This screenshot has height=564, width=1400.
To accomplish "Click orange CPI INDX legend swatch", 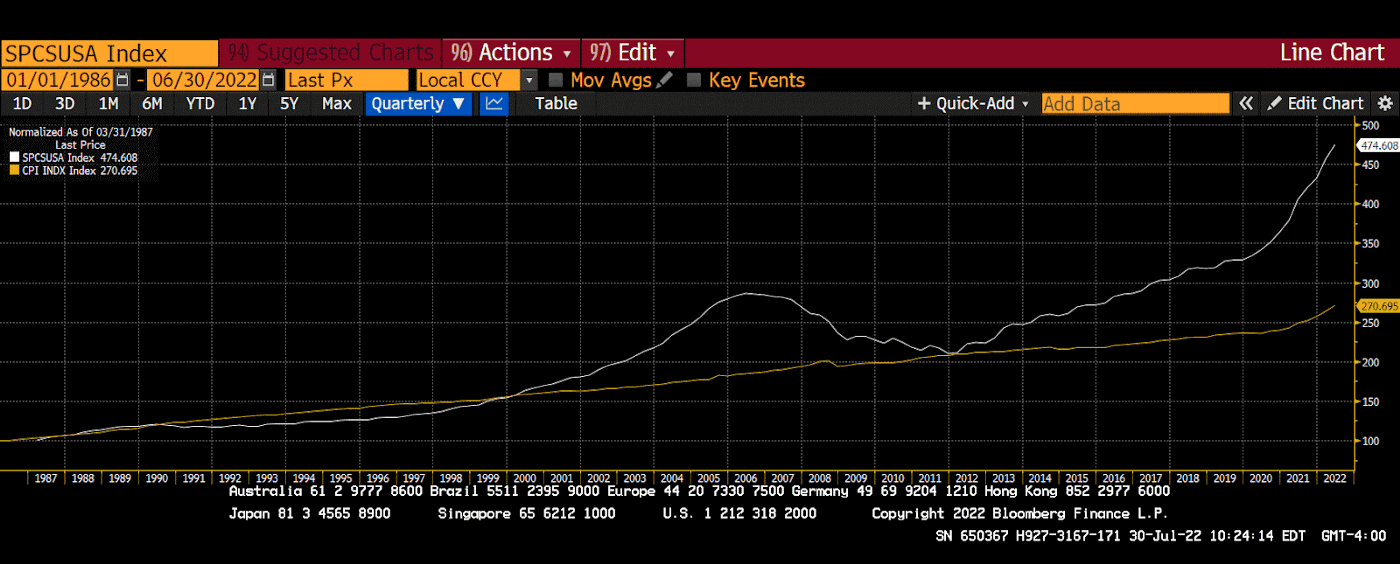I will 14,171.
